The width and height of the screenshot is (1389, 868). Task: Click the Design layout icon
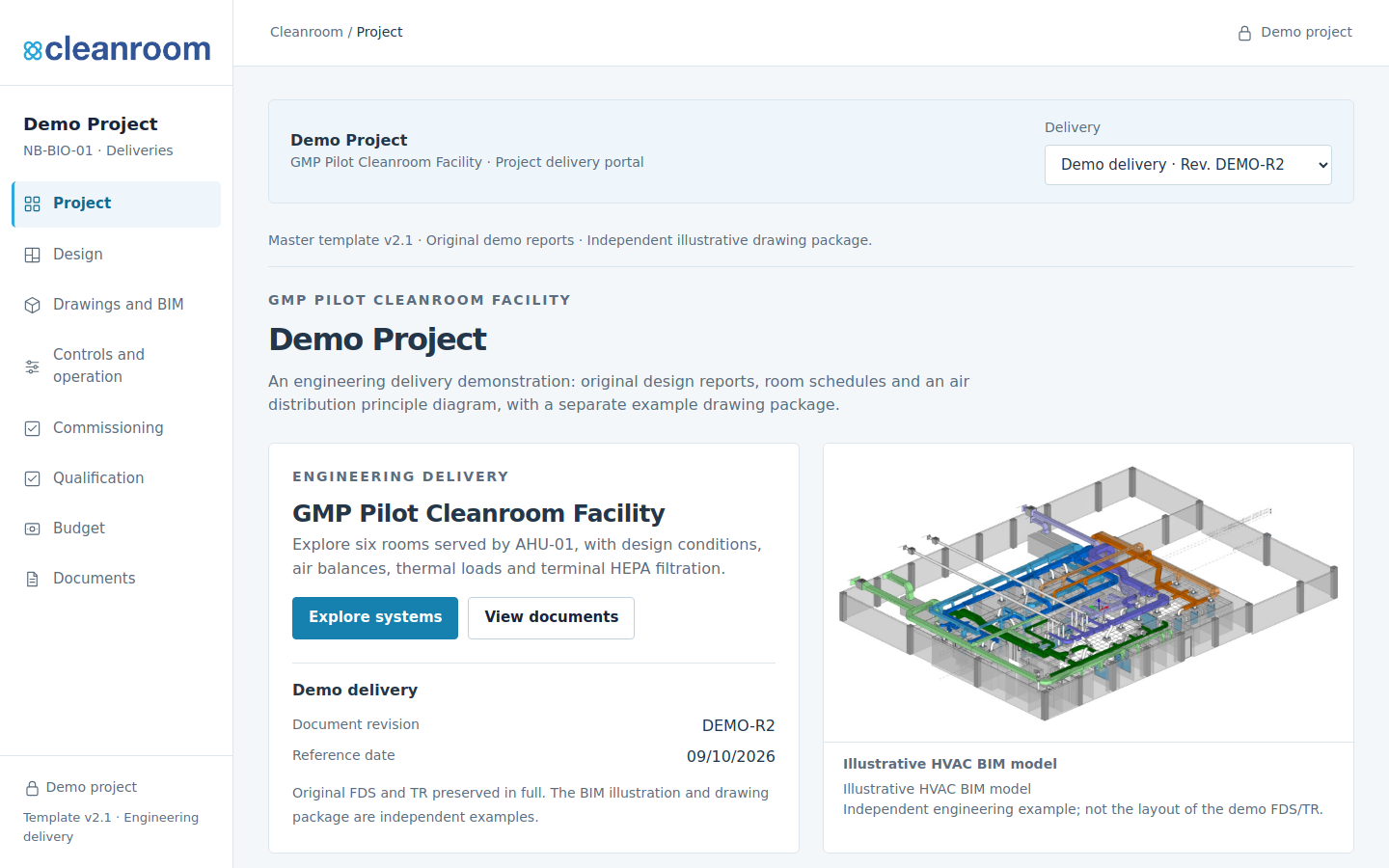click(33, 255)
